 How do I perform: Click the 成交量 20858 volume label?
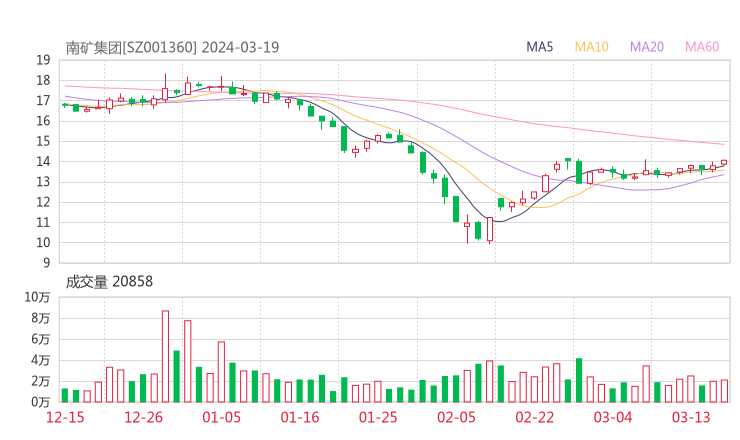109,282
